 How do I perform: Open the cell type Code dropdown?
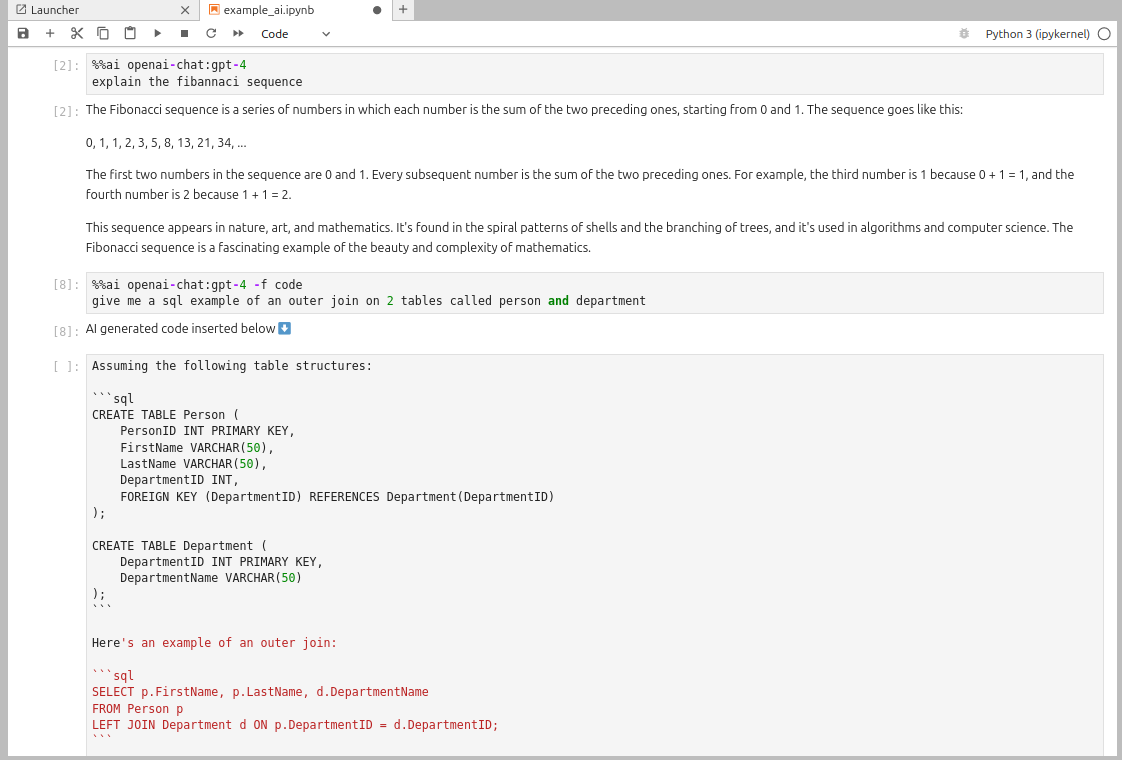[295, 34]
